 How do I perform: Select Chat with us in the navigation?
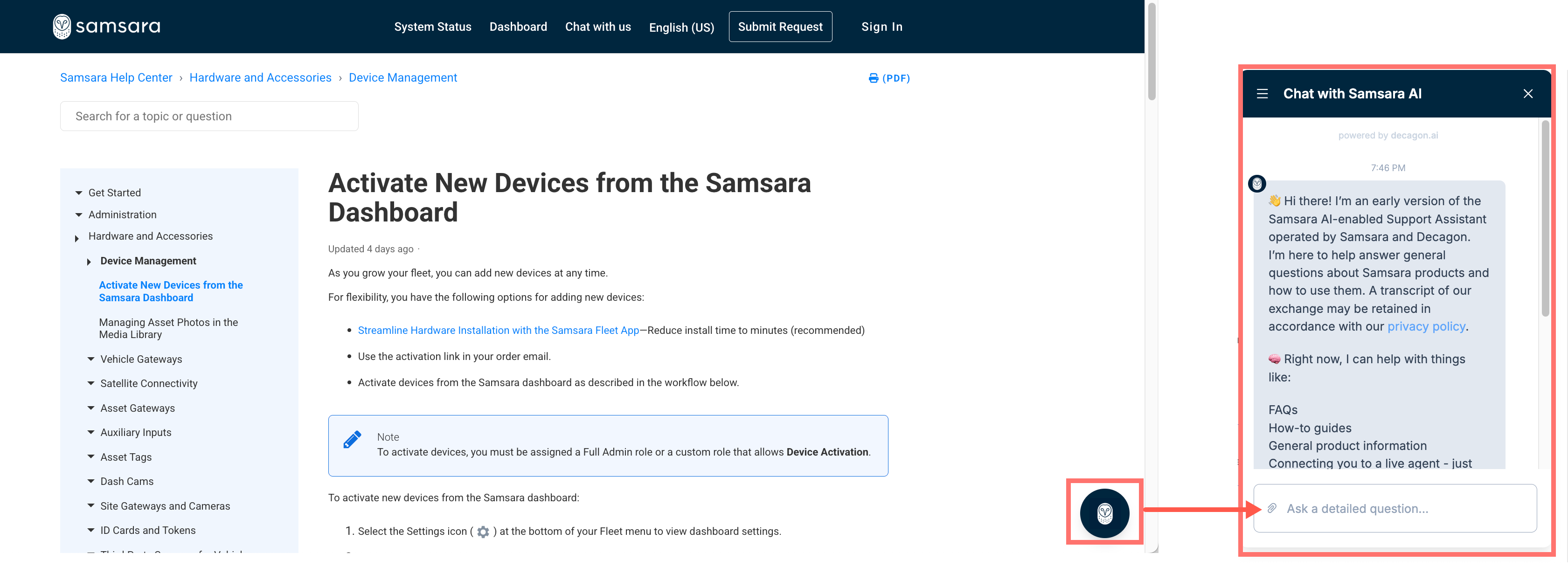click(x=598, y=27)
